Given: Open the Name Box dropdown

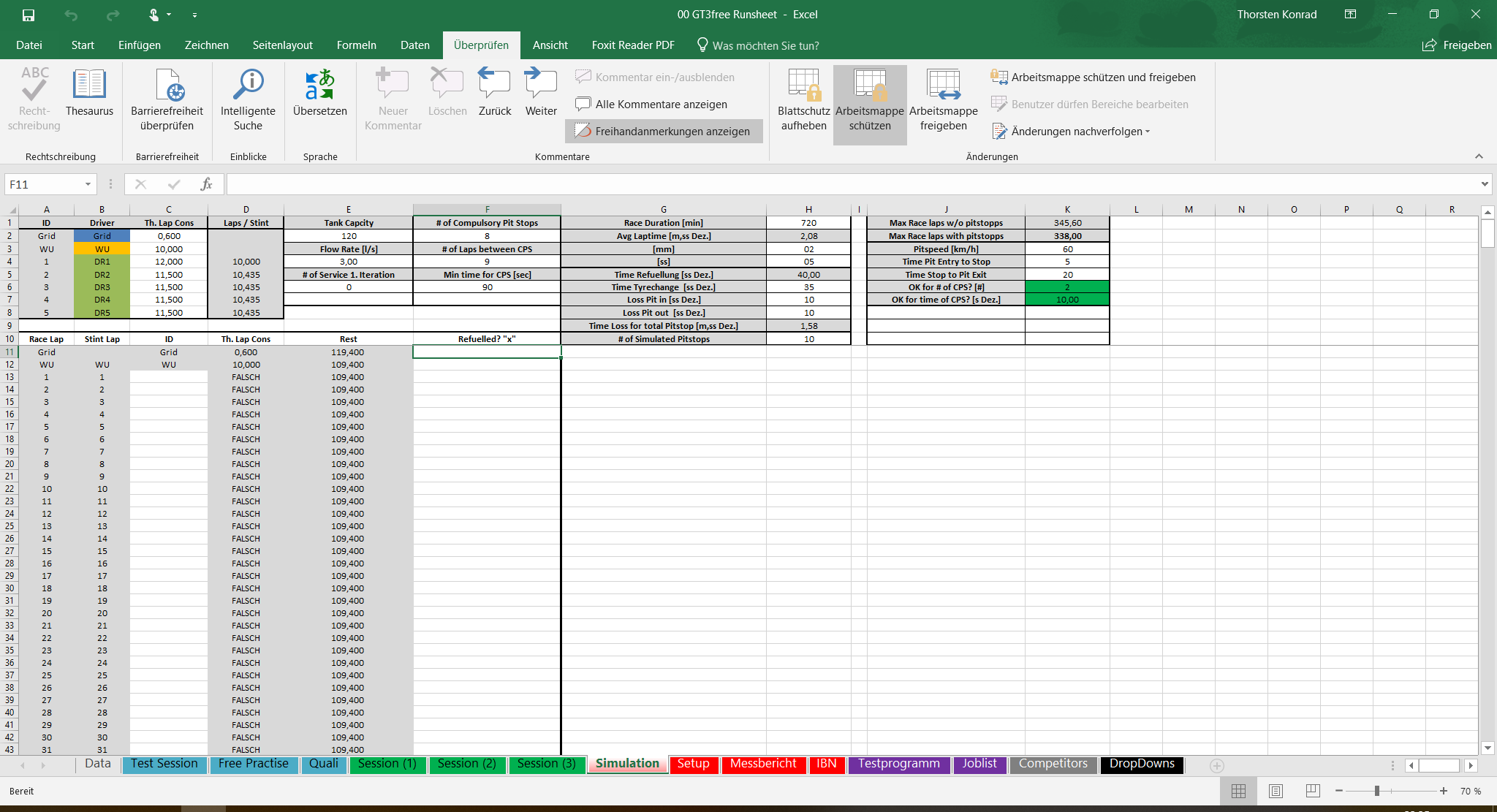Looking at the screenshot, I should 88,183.
